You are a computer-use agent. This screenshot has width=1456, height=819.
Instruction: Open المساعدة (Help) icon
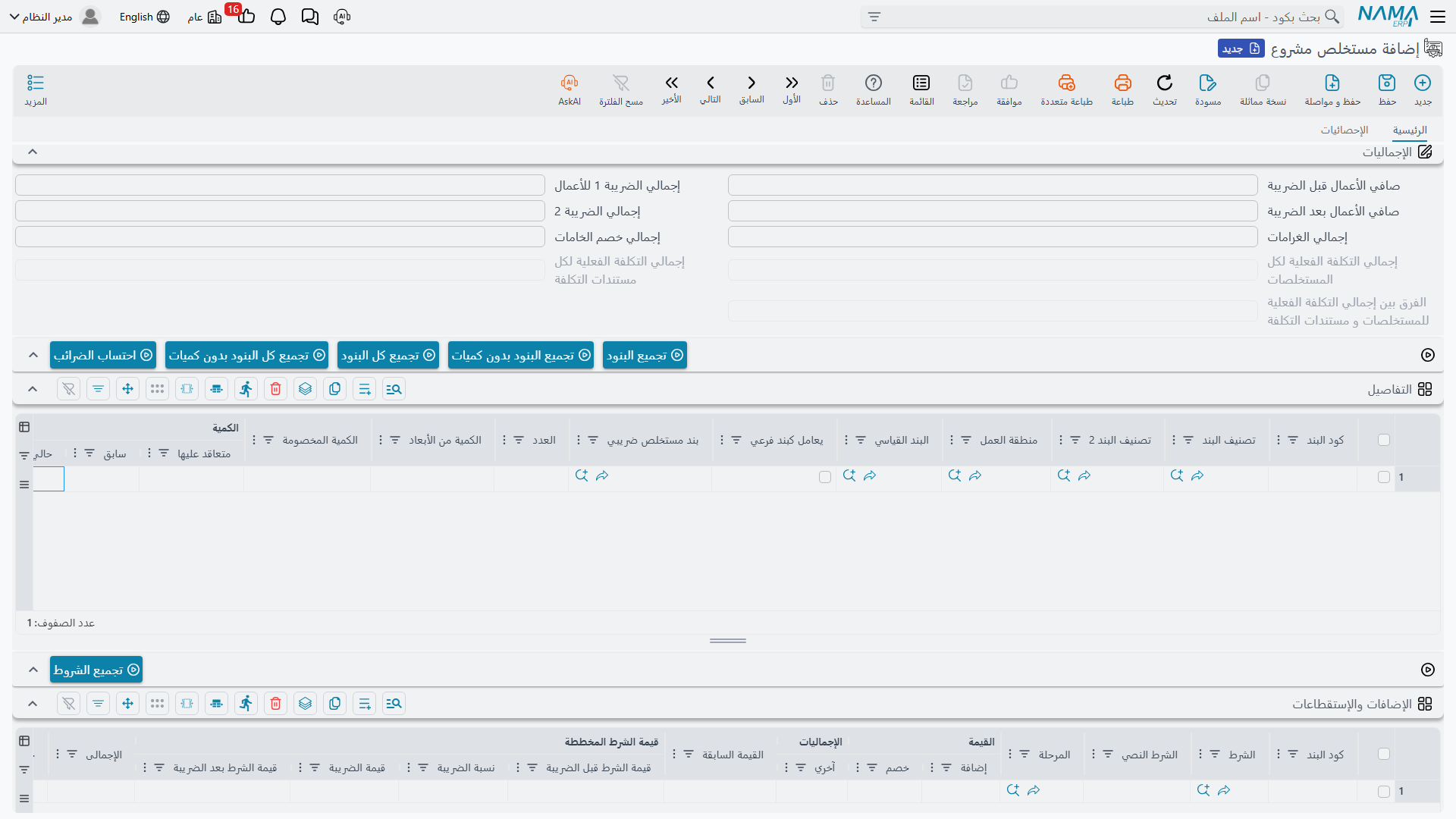[x=874, y=83]
